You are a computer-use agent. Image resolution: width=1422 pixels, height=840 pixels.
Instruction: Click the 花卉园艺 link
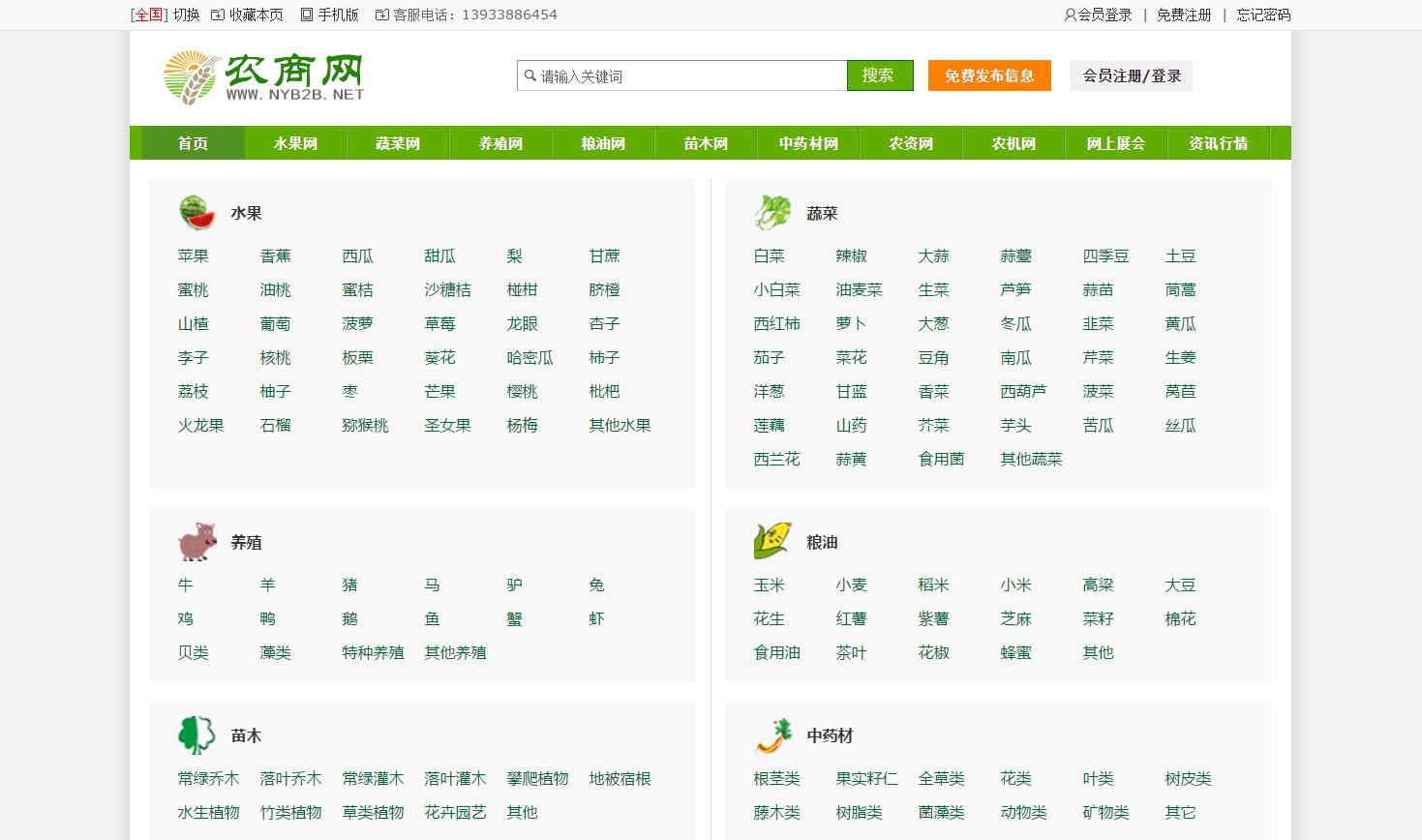tap(456, 812)
